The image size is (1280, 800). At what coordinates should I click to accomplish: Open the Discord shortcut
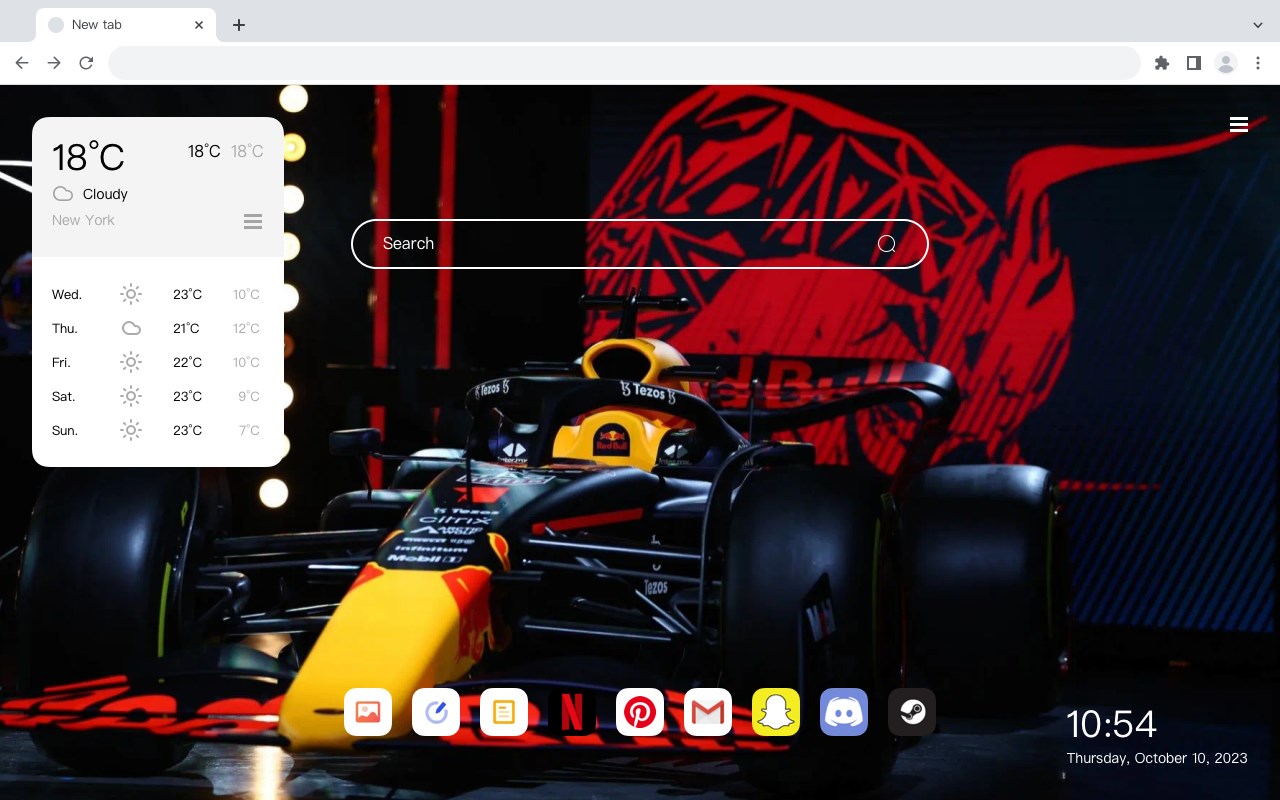(844, 712)
